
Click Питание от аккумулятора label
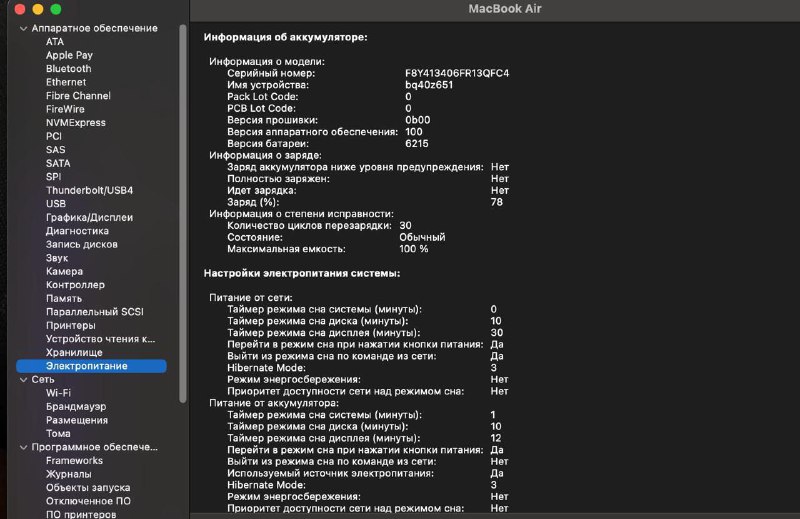click(x=273, y=403)
